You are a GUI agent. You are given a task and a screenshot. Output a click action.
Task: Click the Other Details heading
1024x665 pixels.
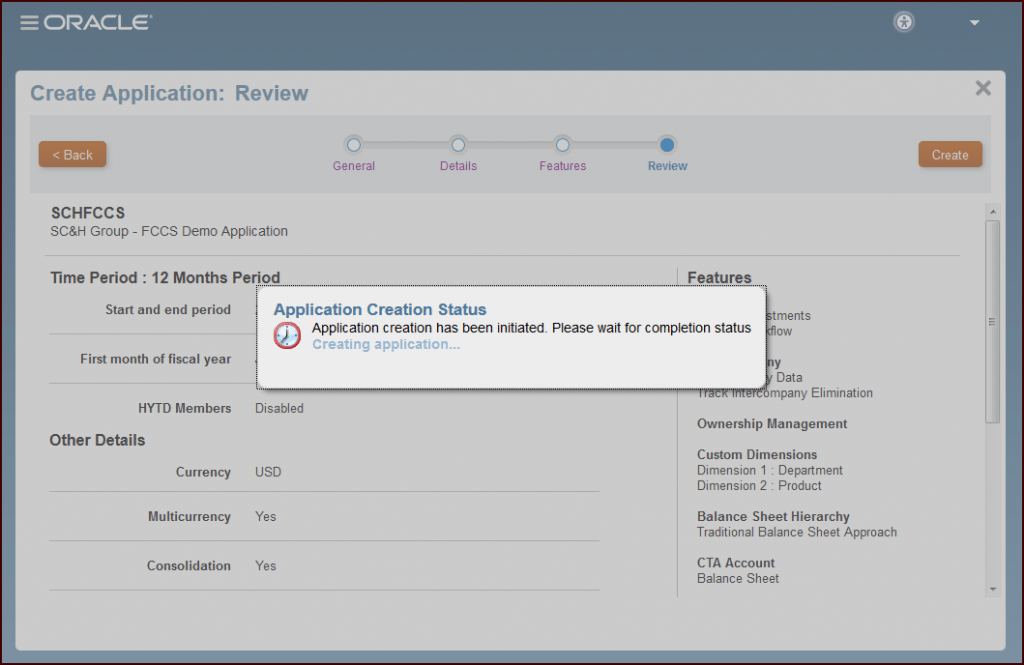tap(97, 440)
